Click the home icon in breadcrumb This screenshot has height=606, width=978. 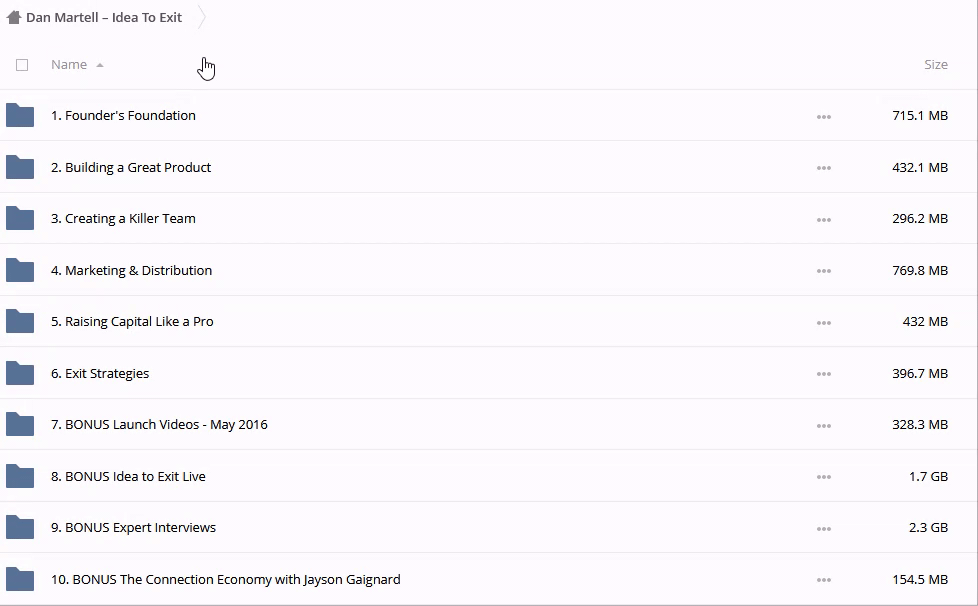[x=14, y=17]
